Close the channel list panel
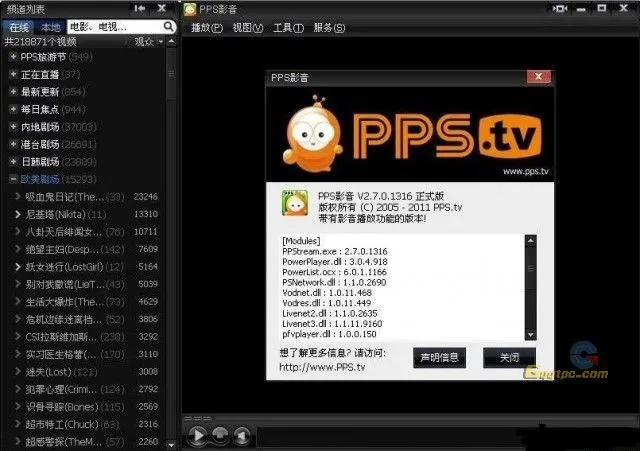Screen dimensions: 640x451 point(162,8)
